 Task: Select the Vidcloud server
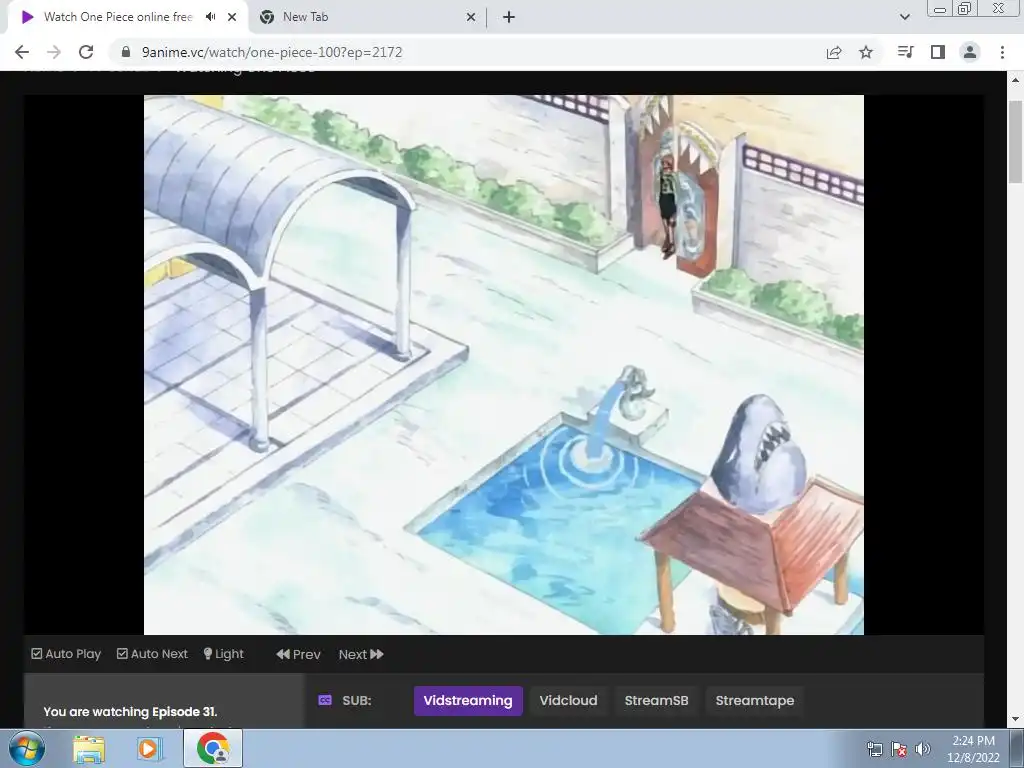click(568, 701)
